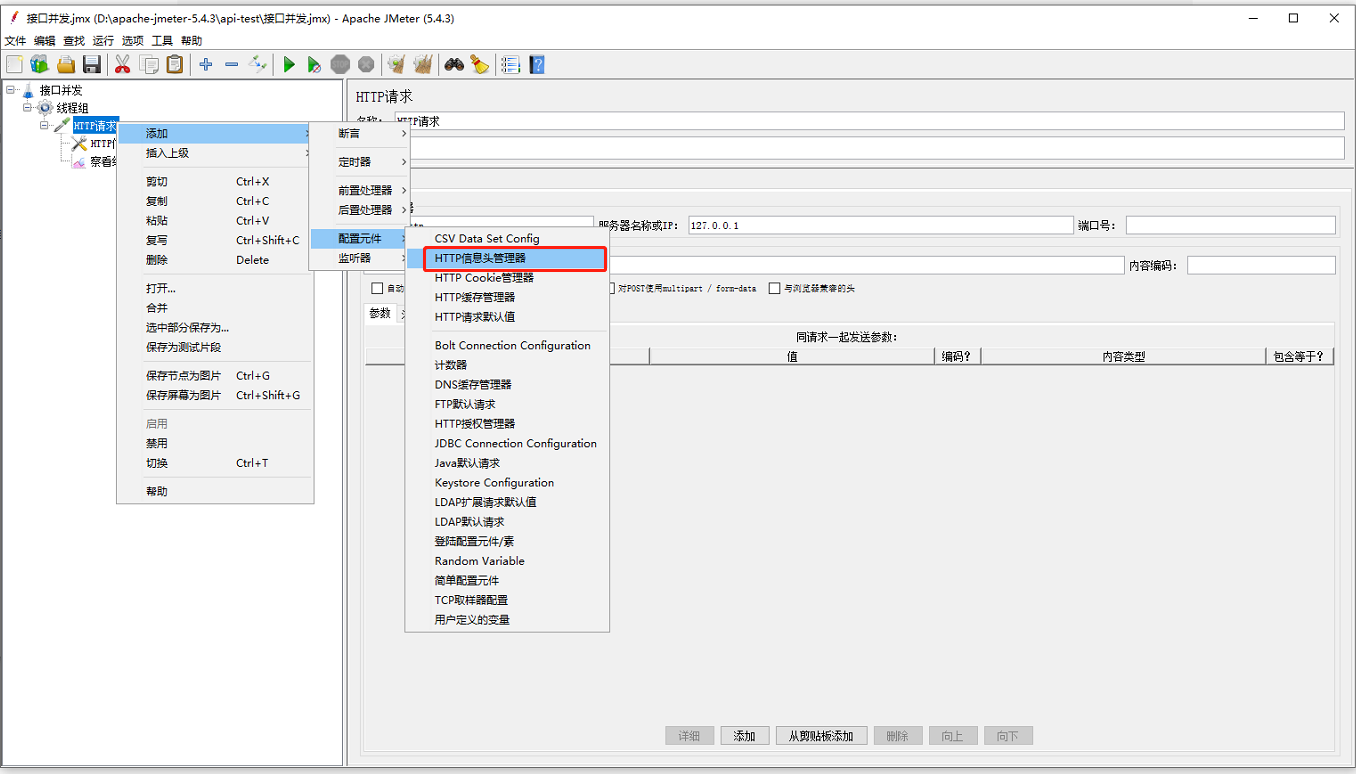Image resolution: width=1356 pixels, height=774 pixels.
Task: Click the Clear results broom-gear icon
Action: (397, 65)
